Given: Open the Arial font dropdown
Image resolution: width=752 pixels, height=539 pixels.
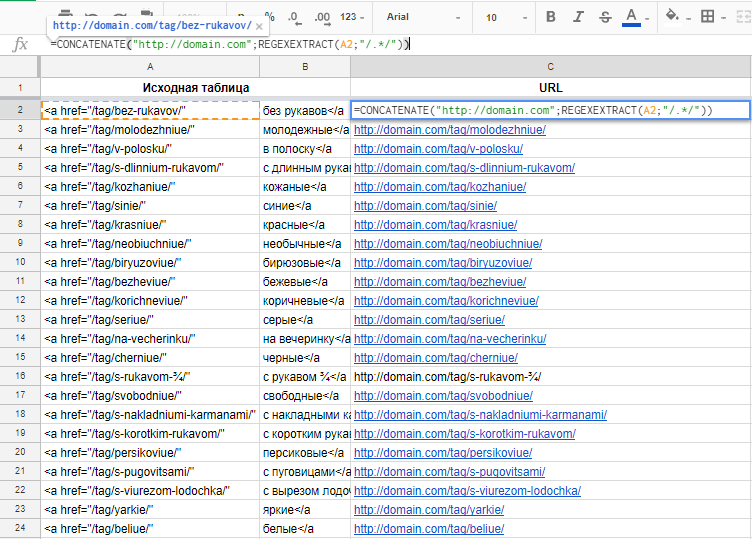Looking at the screenshot, I should [x=423, y=17].
